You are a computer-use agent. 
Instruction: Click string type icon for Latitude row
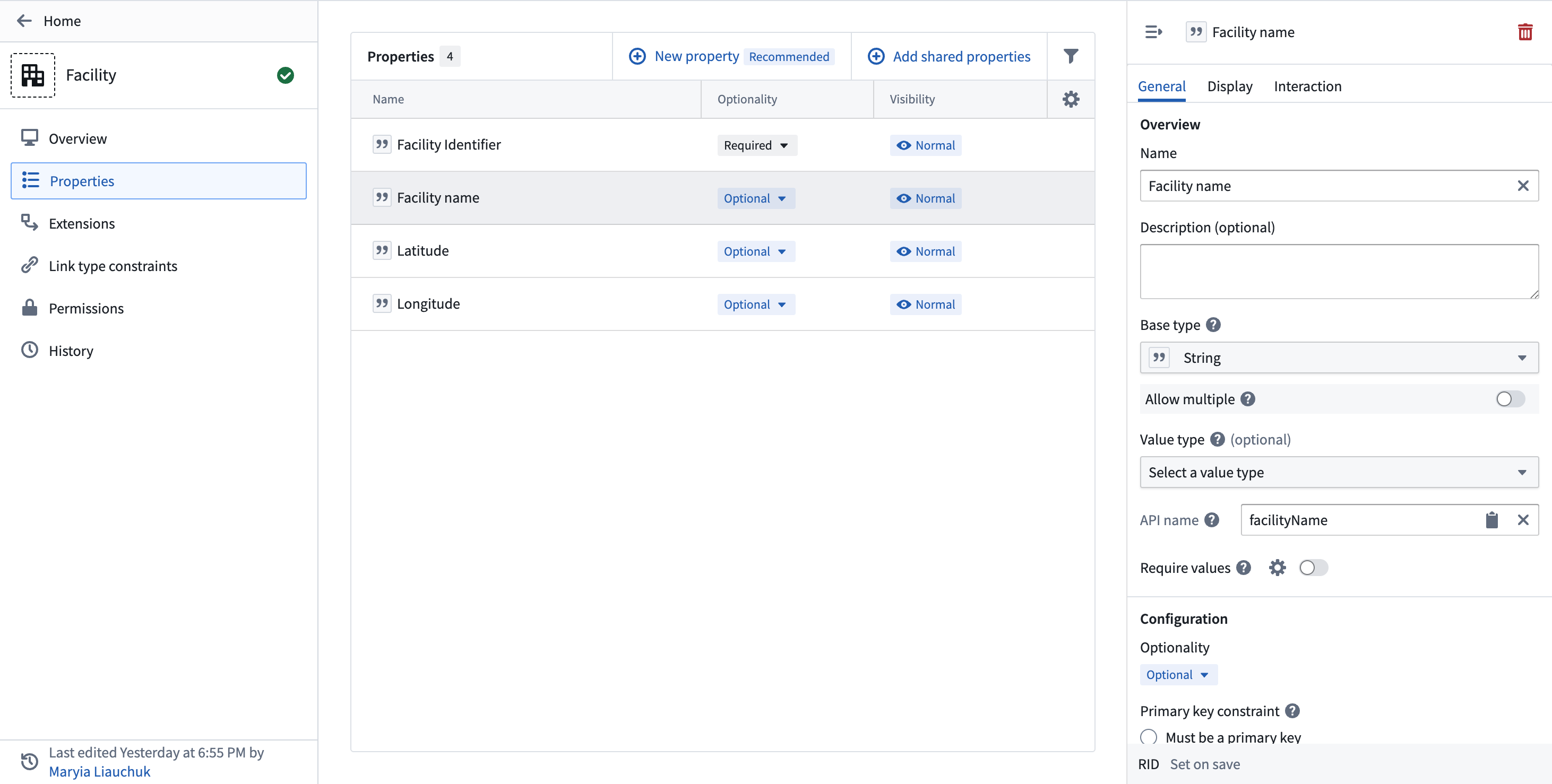[382, 250]
